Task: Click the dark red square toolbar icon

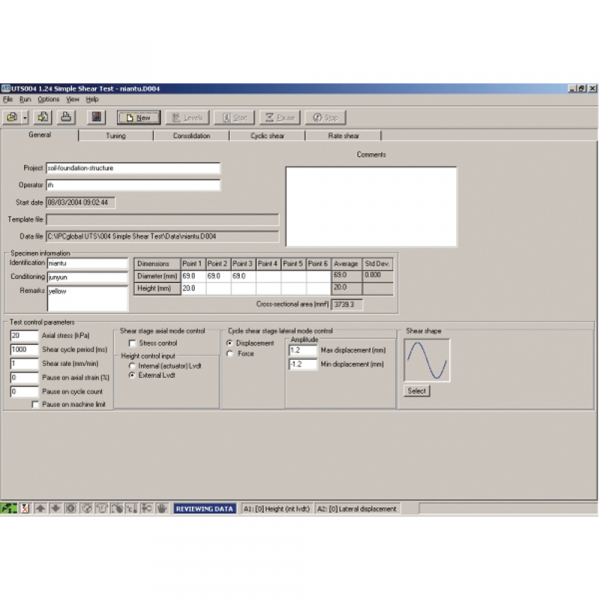Action: coord(97,117)
